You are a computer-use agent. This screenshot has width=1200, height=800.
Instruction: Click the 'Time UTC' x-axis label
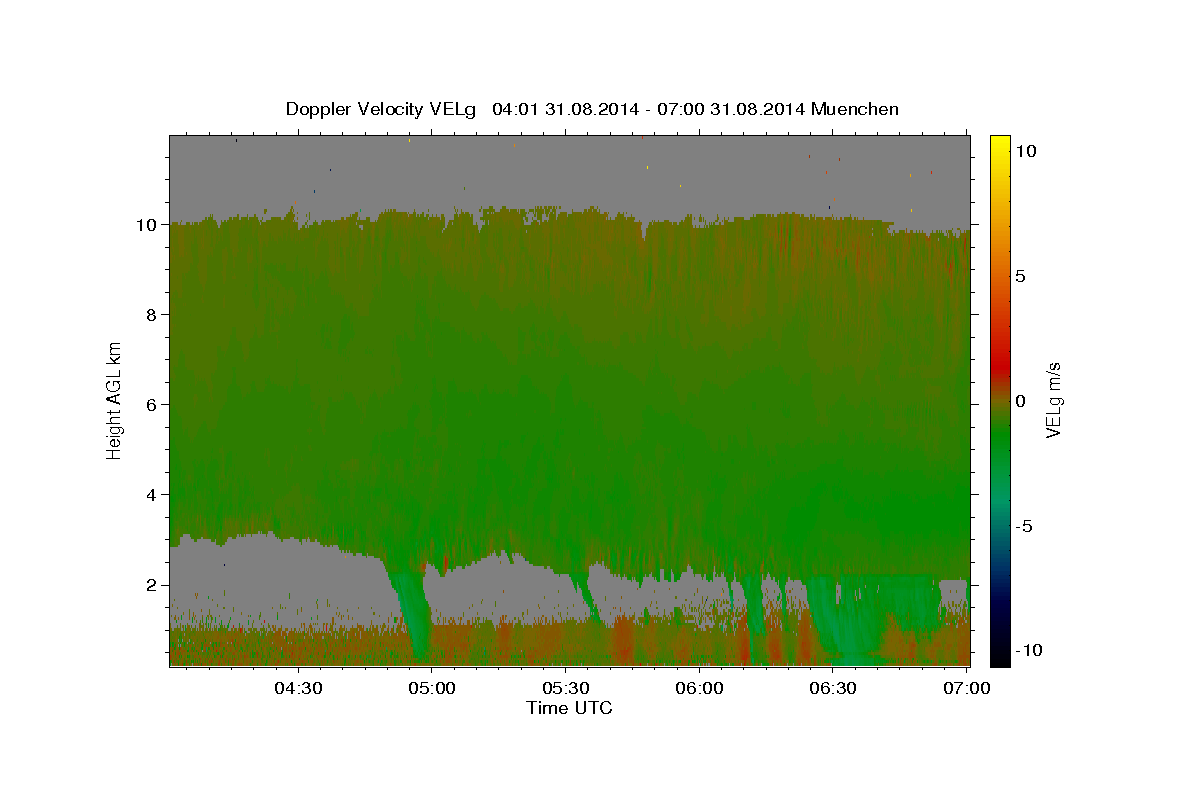(x=570, y=708)
